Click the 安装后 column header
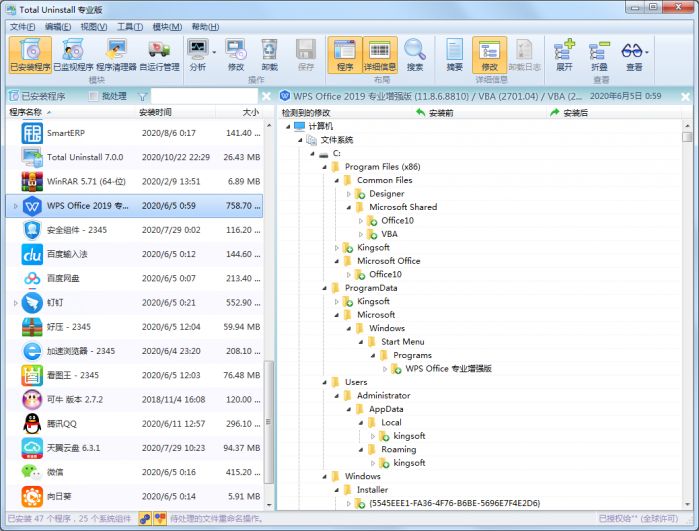This screenshot has width=699, height=531. tap(613, 113)
